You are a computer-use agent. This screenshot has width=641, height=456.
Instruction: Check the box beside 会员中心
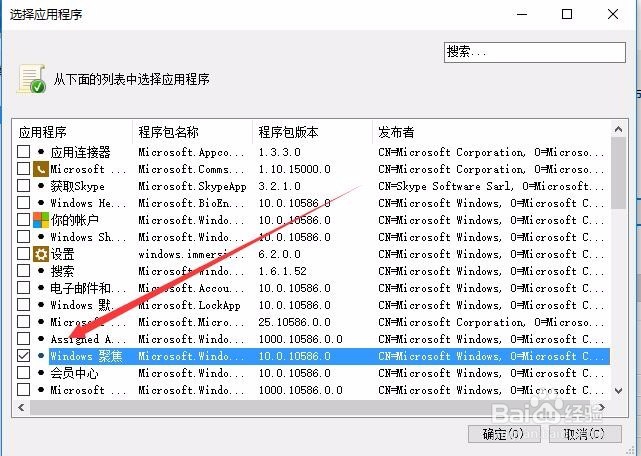click(24, 373)
